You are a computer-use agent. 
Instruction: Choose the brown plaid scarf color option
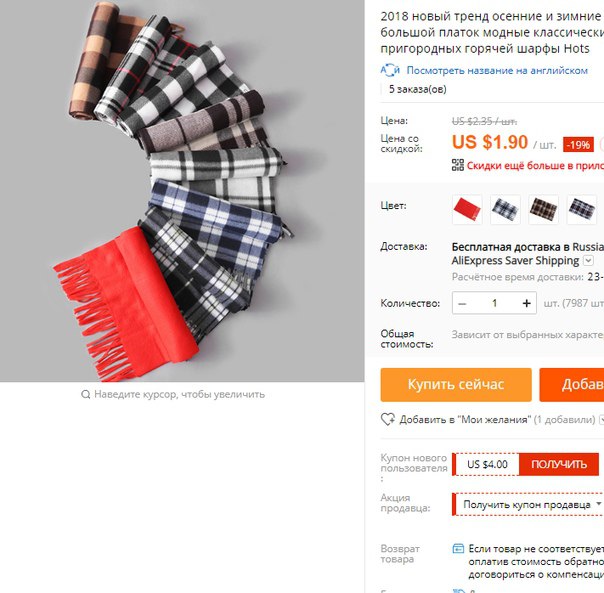point(544,209)
